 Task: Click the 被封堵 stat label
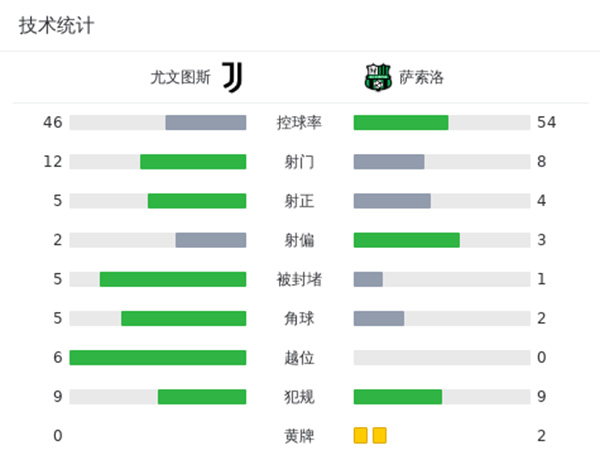pyautogui.click(x=299, y=279)
